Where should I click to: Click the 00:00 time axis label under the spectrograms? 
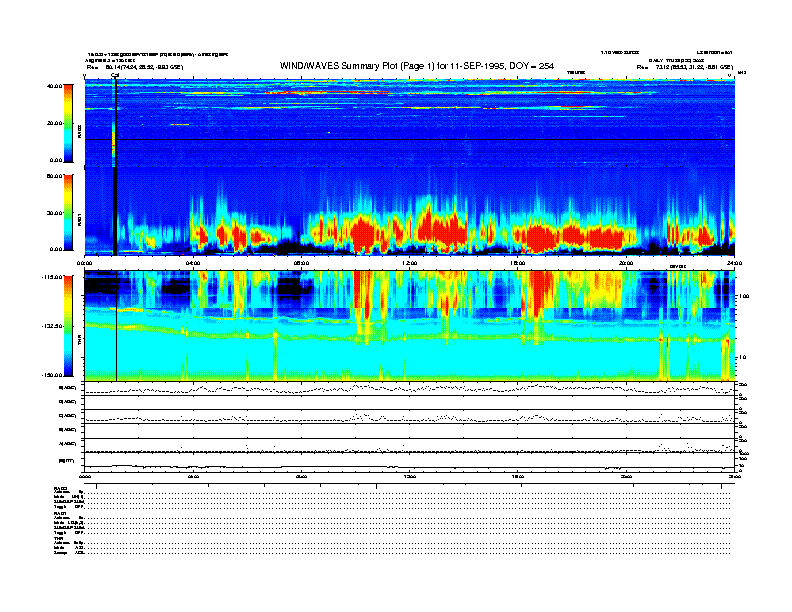[86, 263]
